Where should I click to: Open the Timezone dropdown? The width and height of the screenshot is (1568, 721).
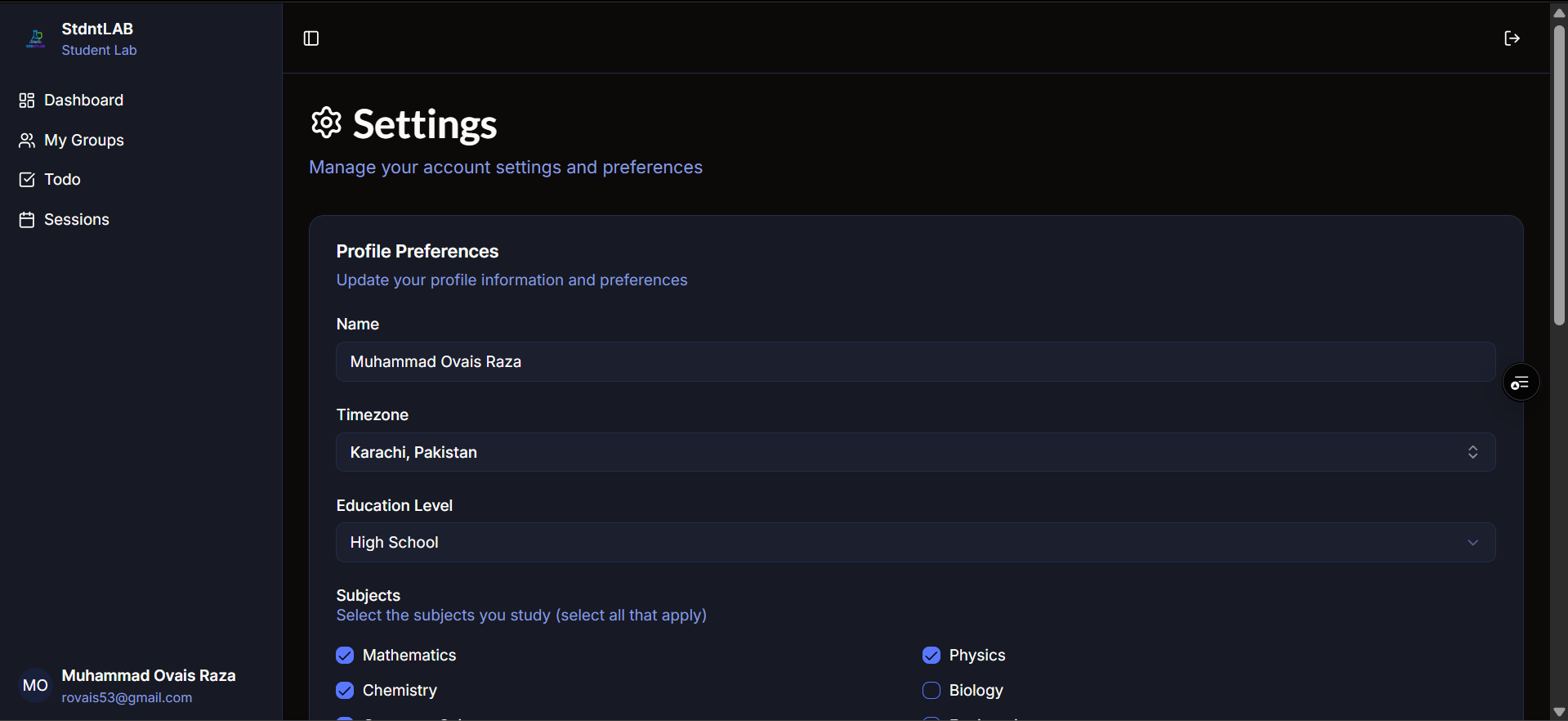[915, 452]
